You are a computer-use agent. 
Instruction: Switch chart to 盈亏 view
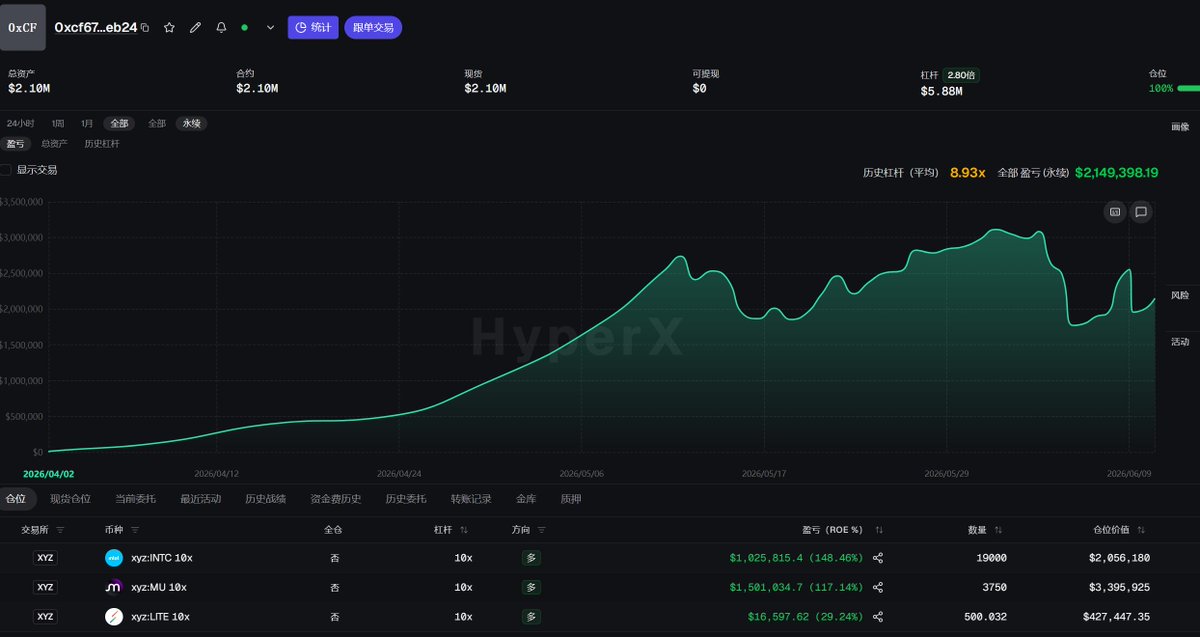click(15, 144)
